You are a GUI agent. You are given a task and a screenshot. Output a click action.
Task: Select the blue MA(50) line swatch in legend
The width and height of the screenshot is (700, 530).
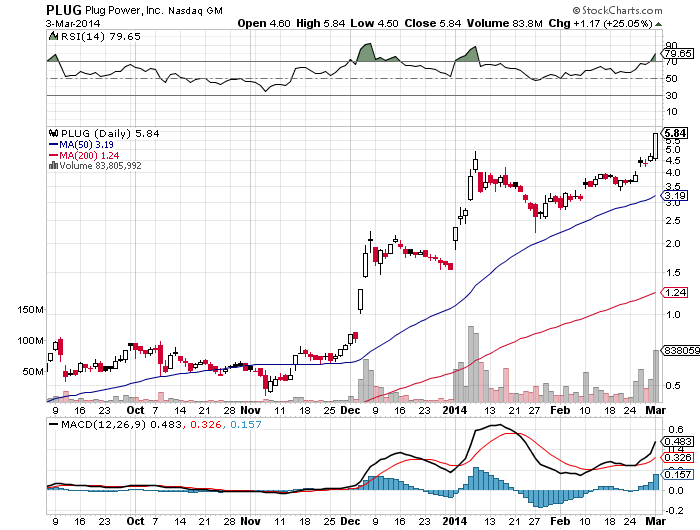[x=54, y=145]
